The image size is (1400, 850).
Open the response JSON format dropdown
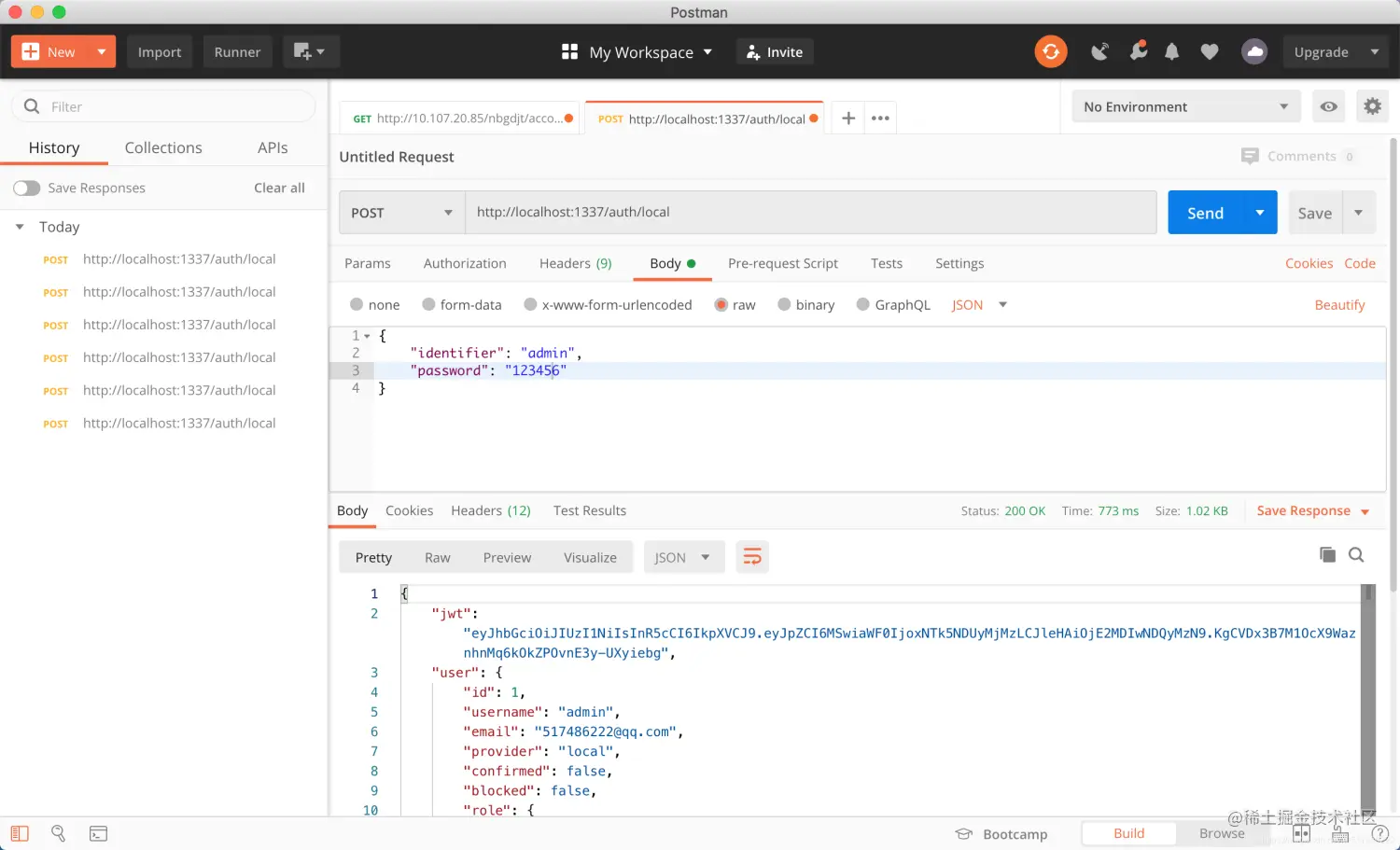[684, 557]
